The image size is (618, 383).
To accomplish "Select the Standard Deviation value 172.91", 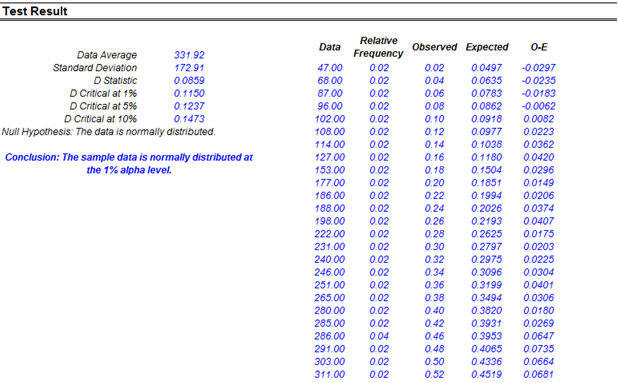I will [189, 68].
